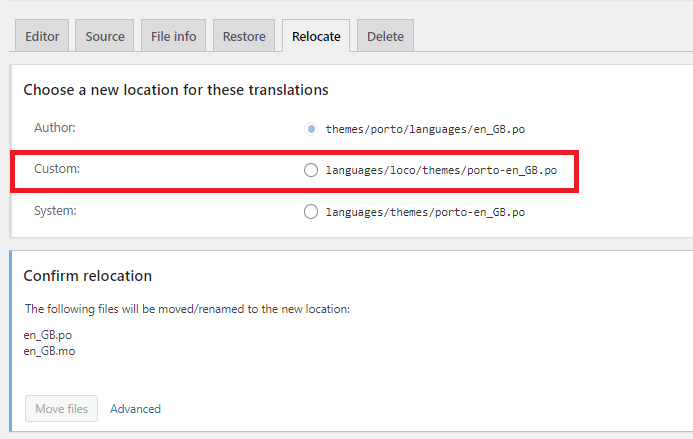This screenshot has height=439, width=693.
Task: Switch to the Delete tab
Action: coord(385,37)
